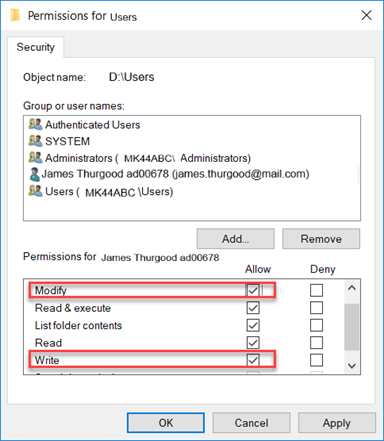The height and width of the screenshot is (441, 384).
Task: Check Deny box for Read & execute
Action: click(x=316, y=308)
